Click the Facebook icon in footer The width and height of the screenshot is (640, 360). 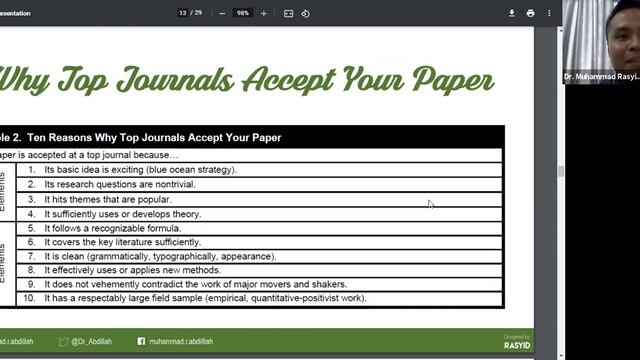pyautogui.click(x=141, y=341)
